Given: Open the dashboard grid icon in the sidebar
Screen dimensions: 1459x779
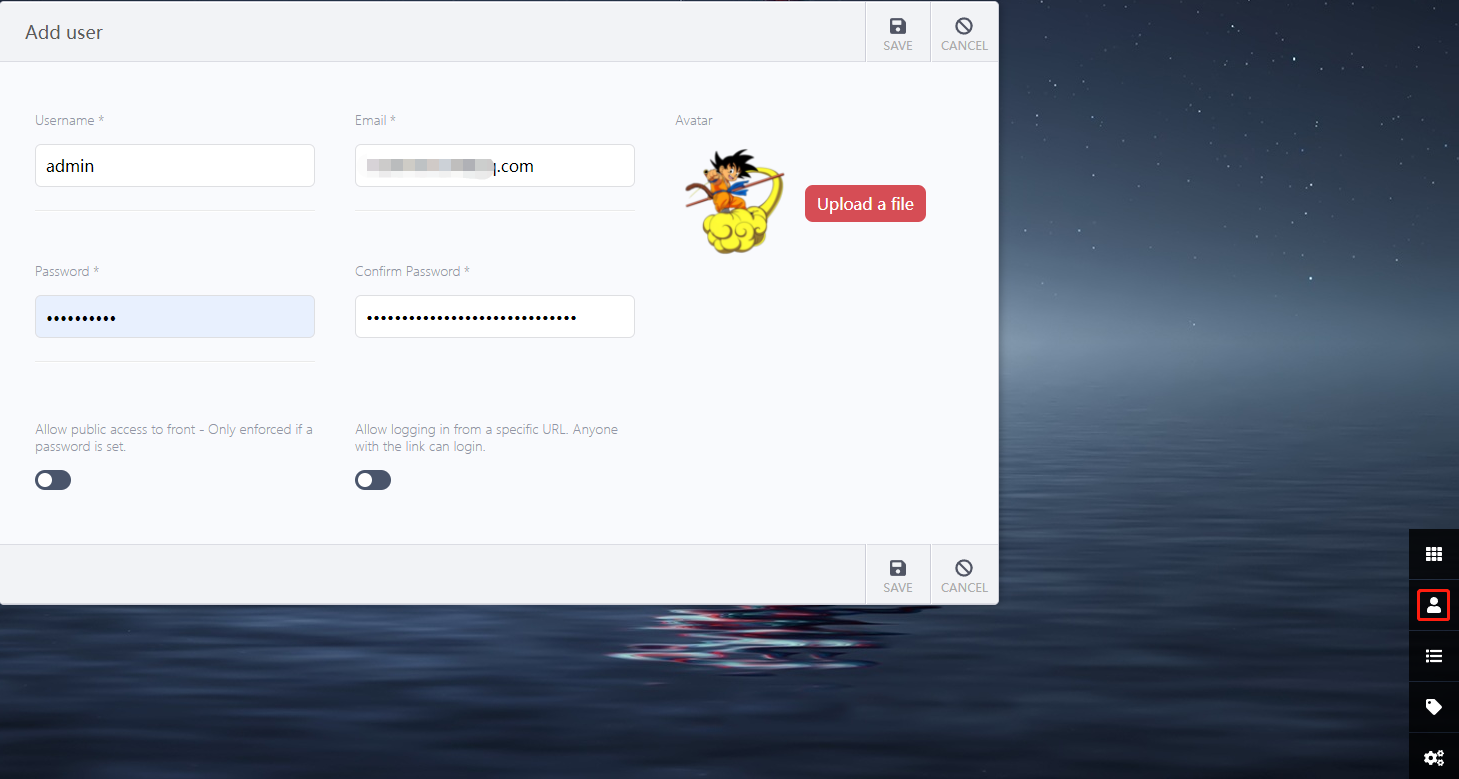Looking at the screenshot, I should pos(1433,554).
